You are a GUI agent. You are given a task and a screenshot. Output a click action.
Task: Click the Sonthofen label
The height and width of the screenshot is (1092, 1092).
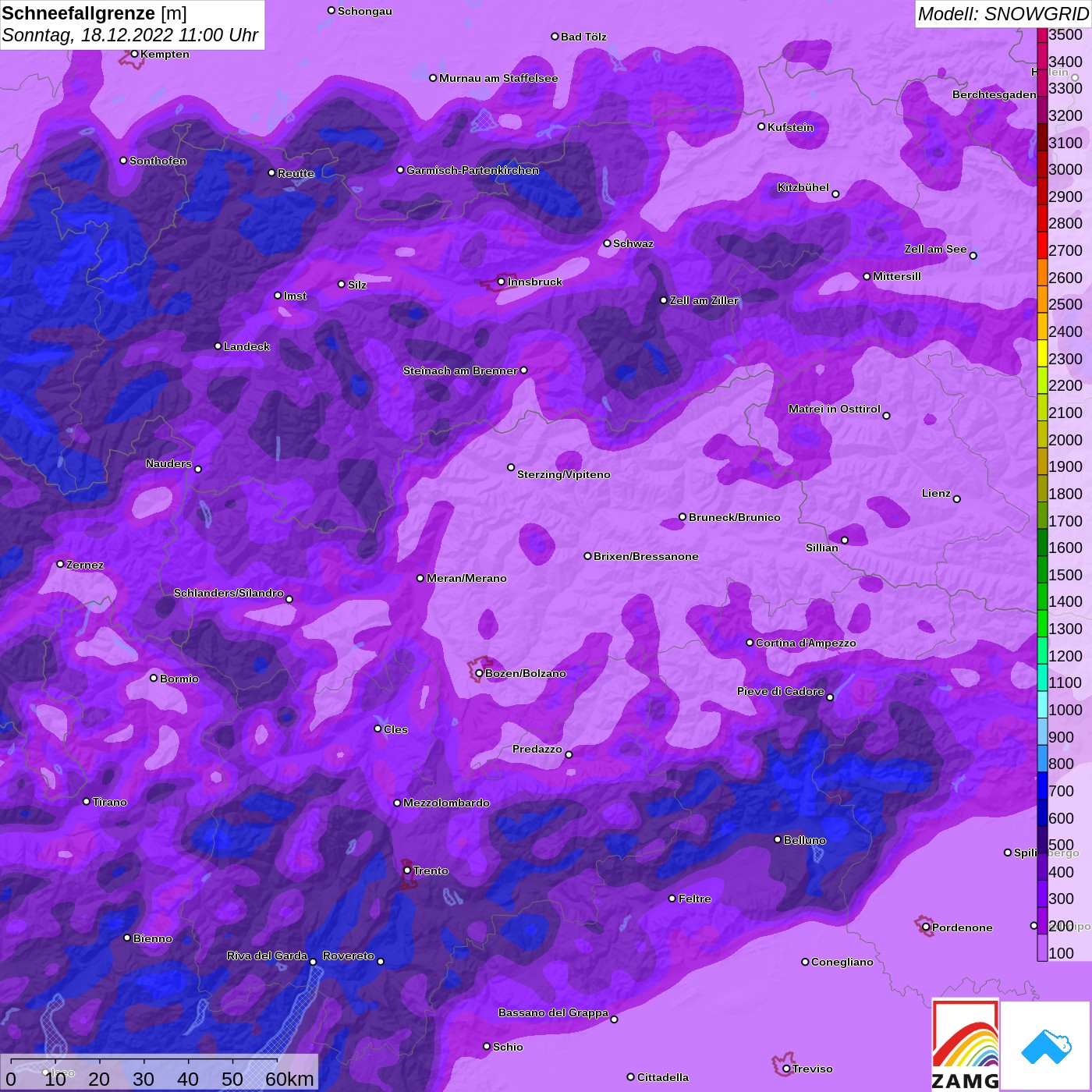[158, 161]
